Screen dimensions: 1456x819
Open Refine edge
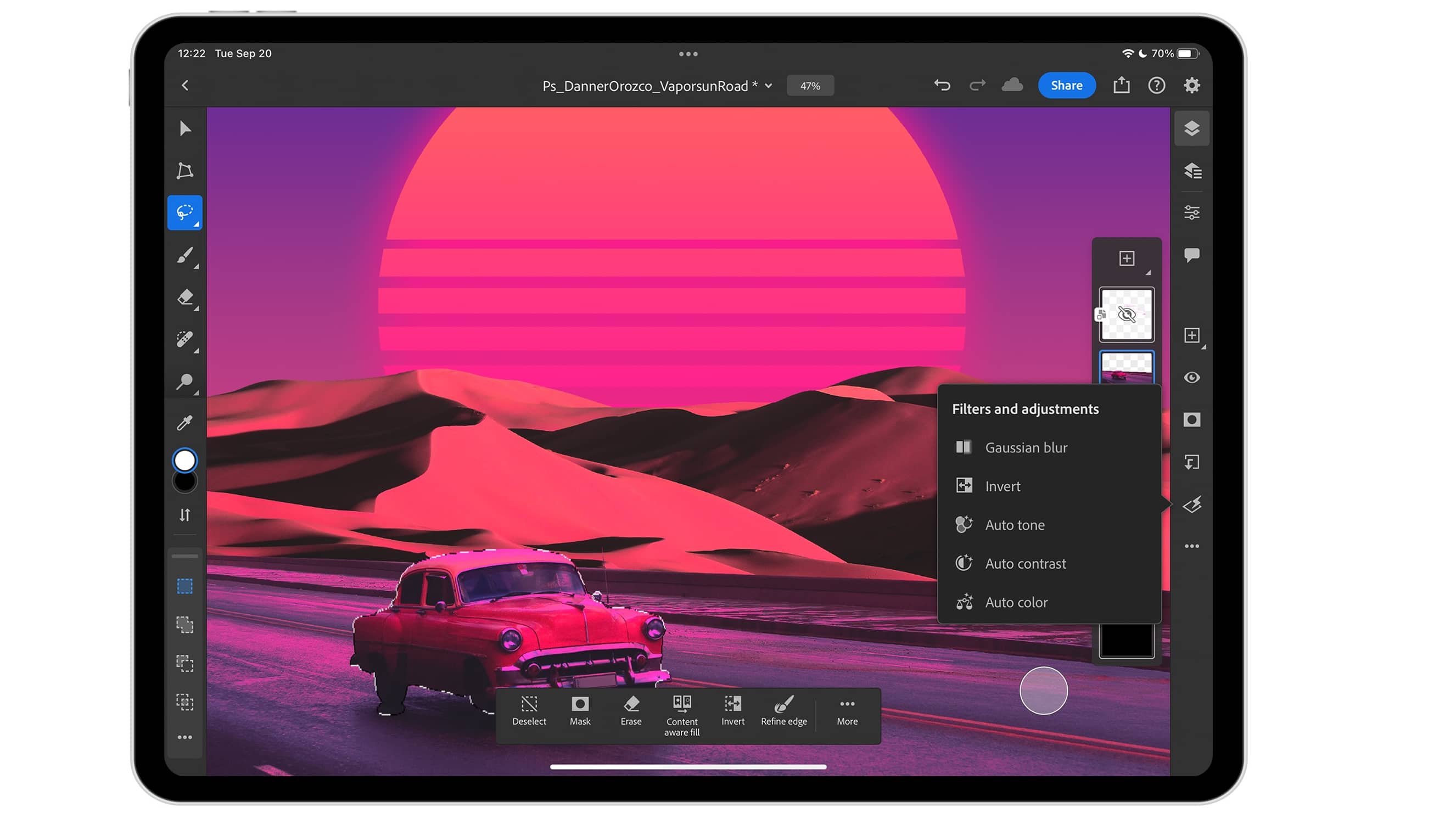coord(784,711)
